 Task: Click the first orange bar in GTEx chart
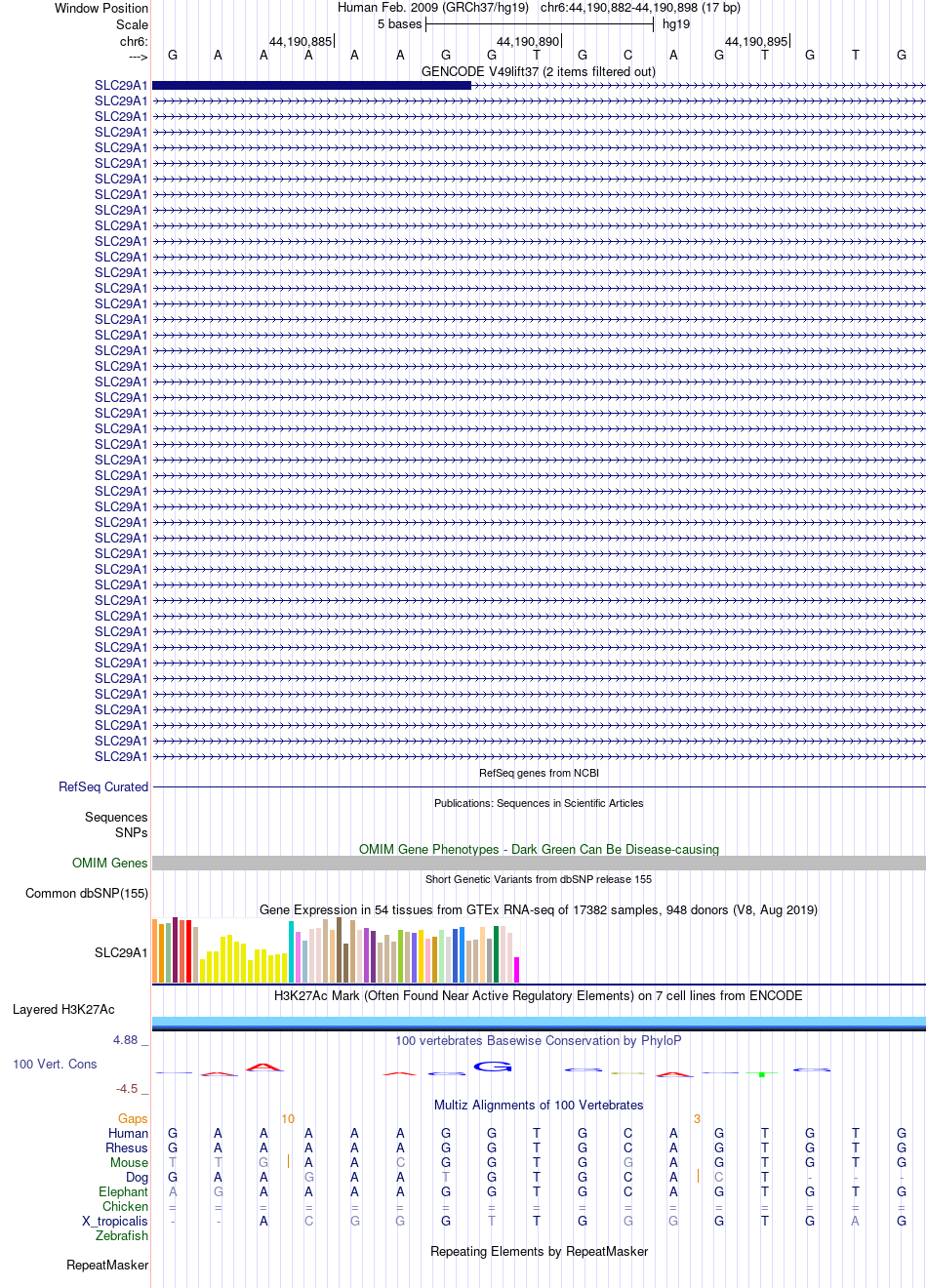point(155,950)
